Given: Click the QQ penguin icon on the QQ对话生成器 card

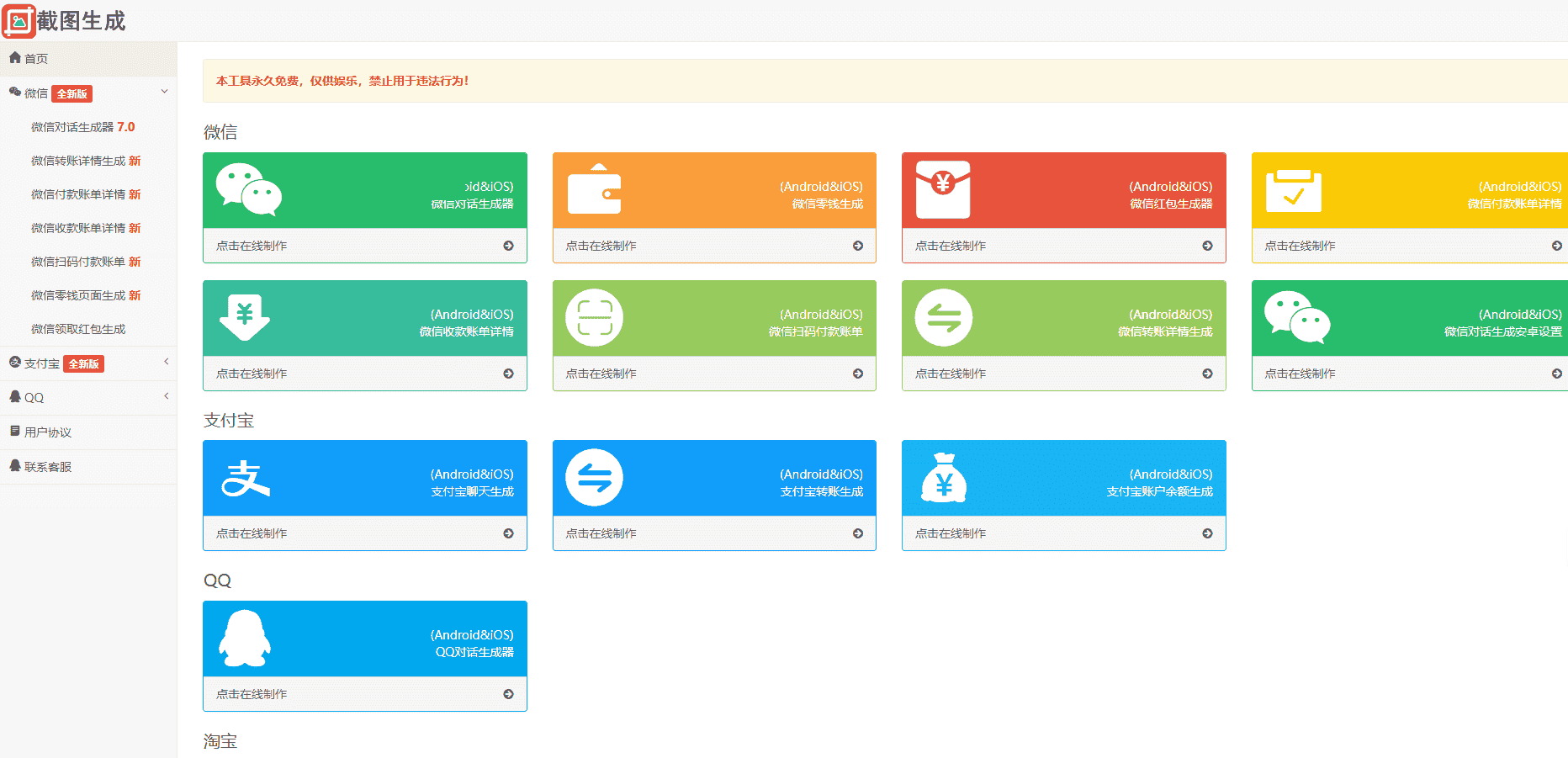Looking at the screenshot, I should 245,639.
